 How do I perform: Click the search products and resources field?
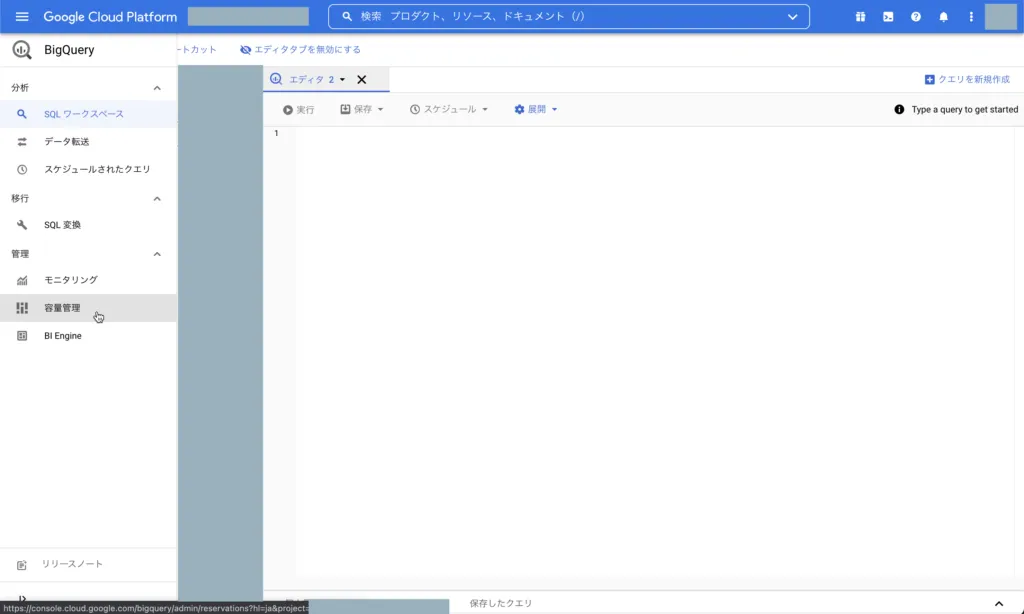(568, 16)
